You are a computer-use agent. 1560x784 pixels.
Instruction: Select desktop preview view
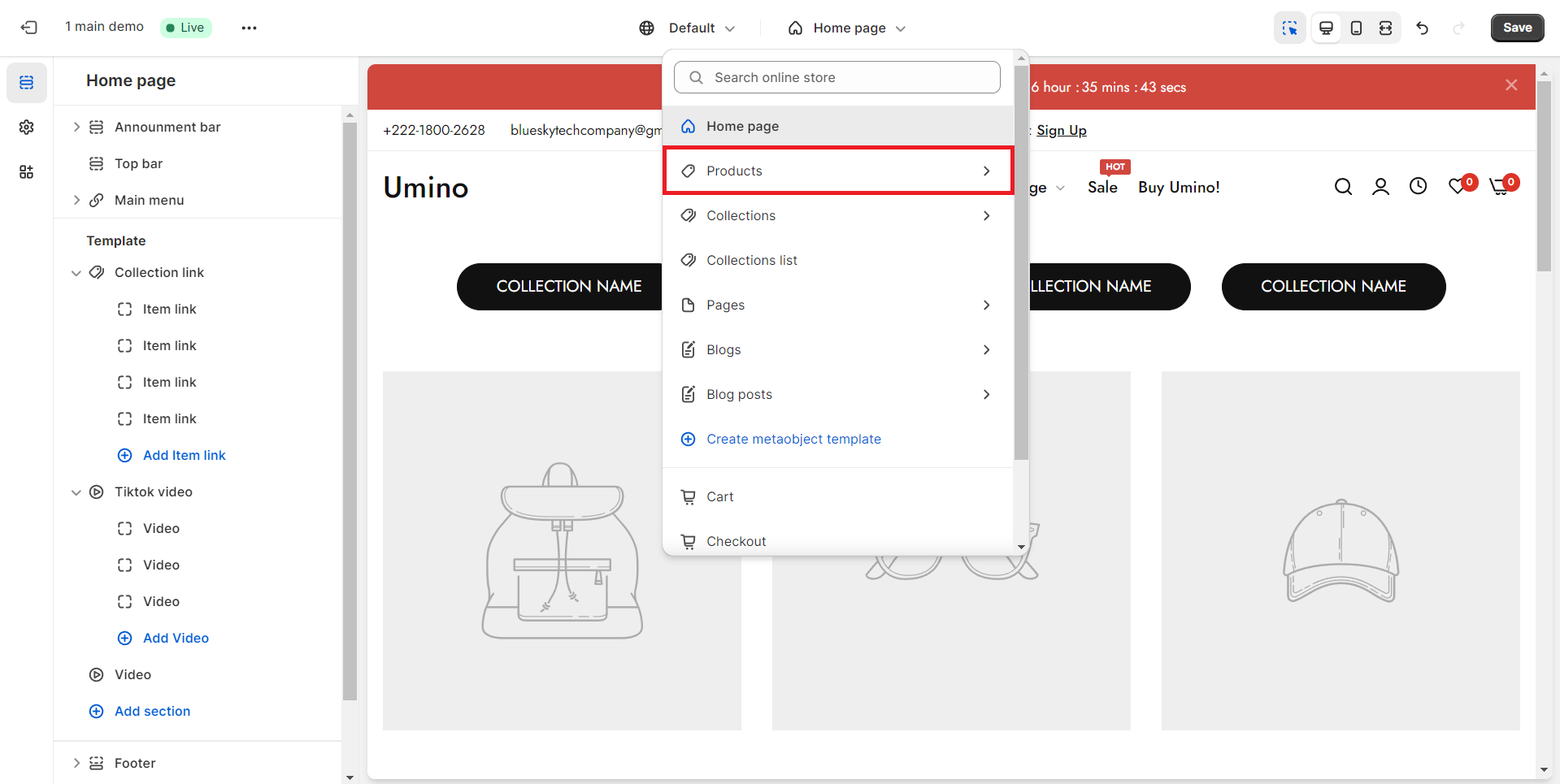click(x=1326, y=28)
